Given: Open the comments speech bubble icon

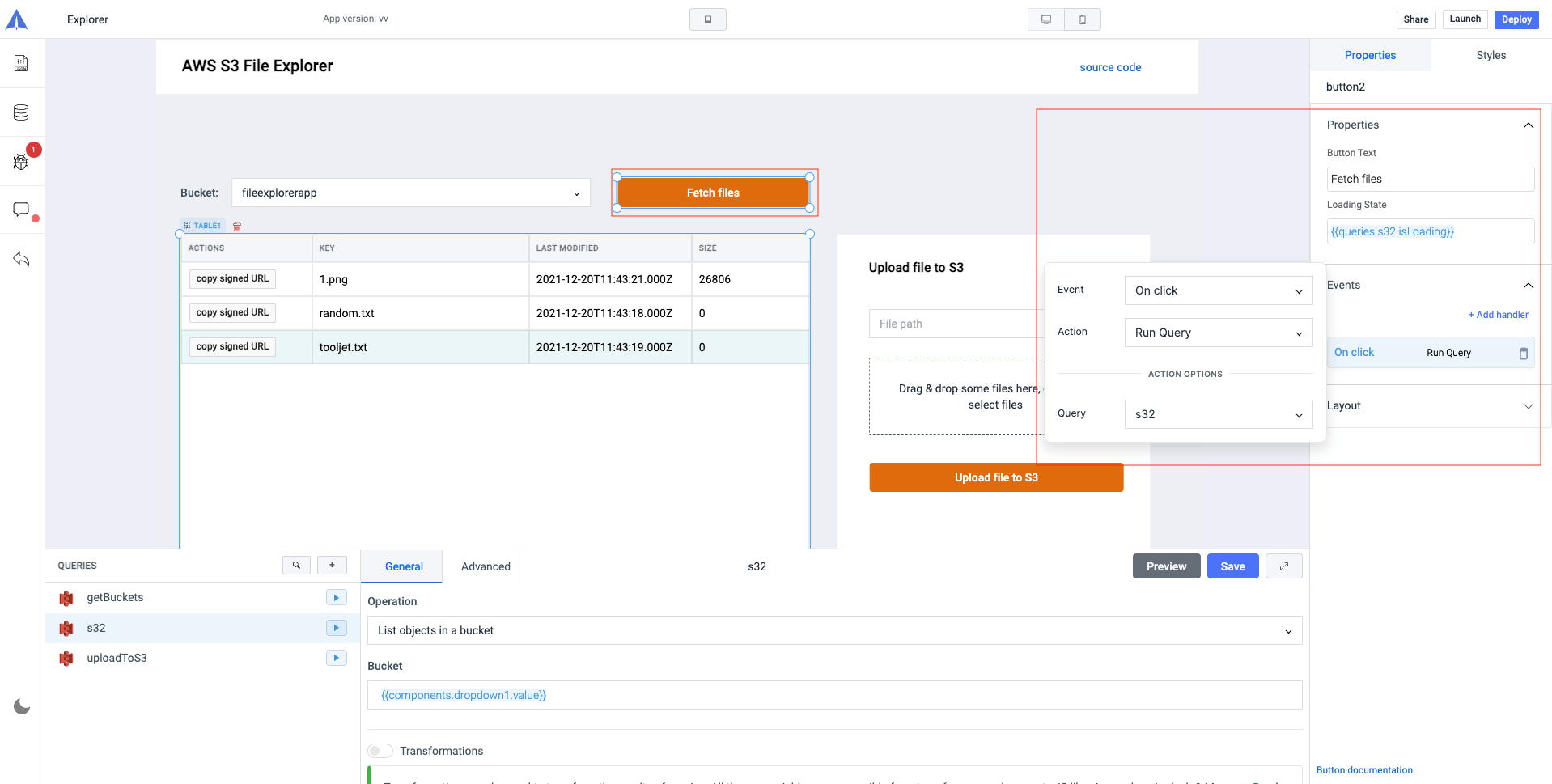Looking at the screenshot, I should pos(21,210).
